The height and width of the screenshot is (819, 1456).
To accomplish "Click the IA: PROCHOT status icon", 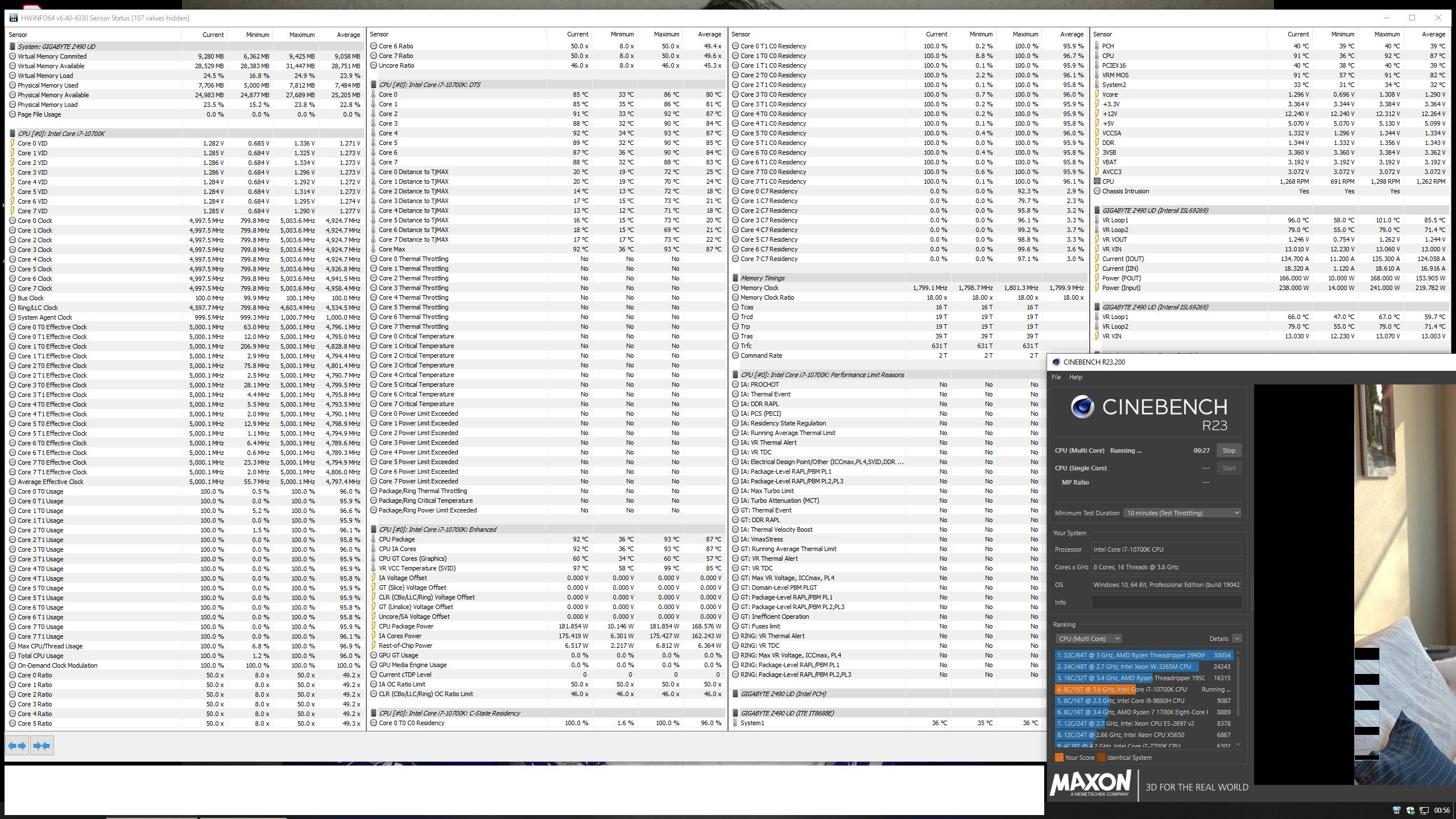I will point(735,384).
